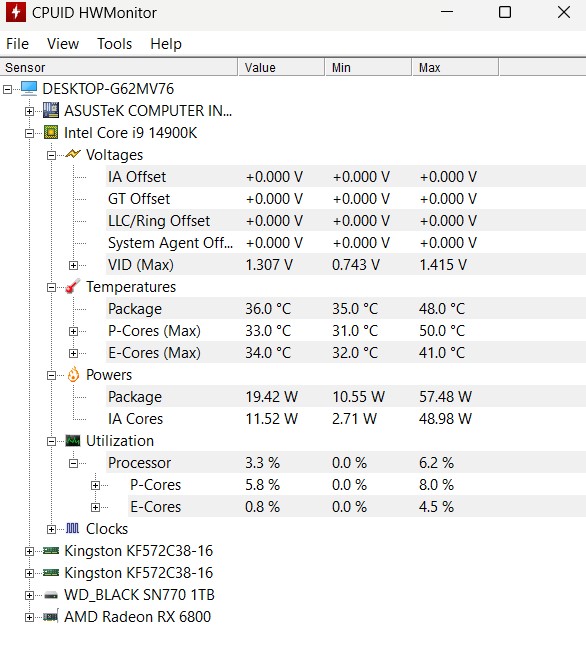Viewport: 586px width, 672px height.
Task: Click the Sensor column header
Action: [119, 67]
